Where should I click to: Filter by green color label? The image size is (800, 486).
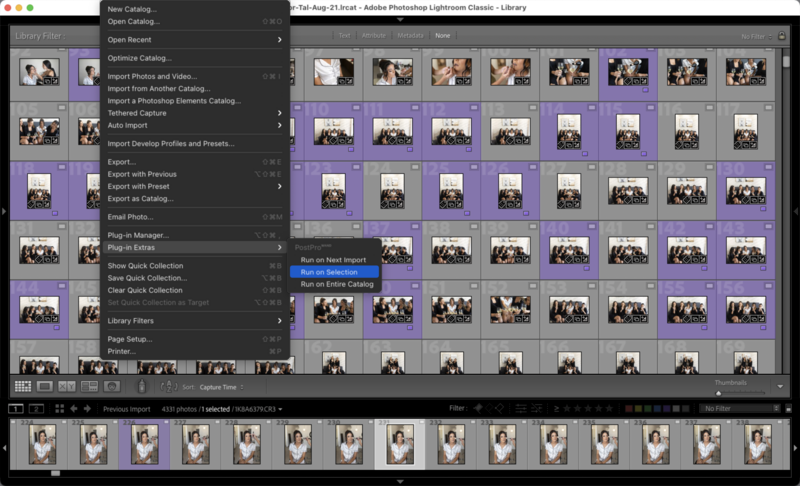[x=648, y=408]
